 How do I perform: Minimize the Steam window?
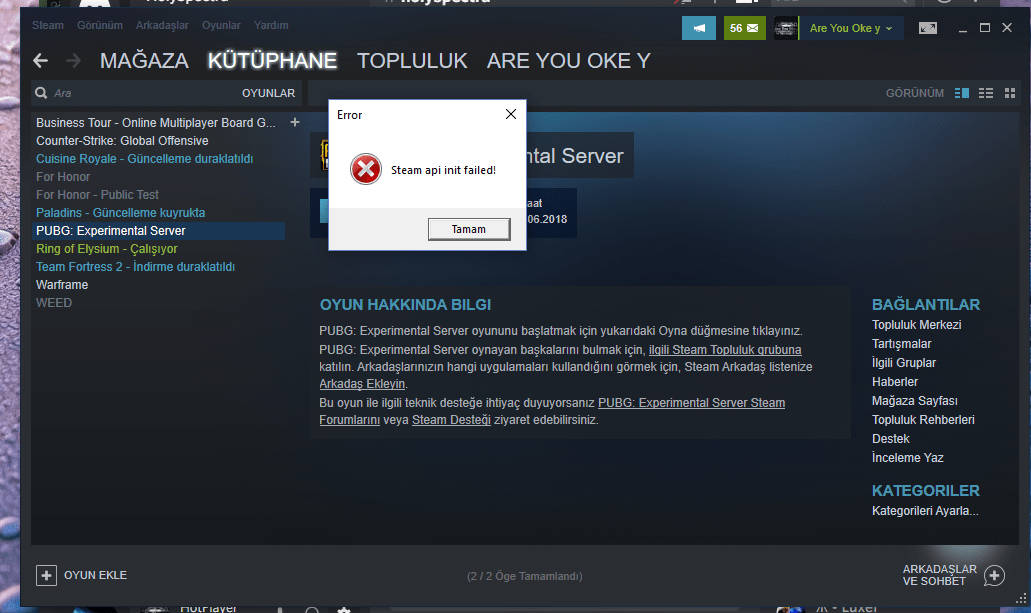[963, 28]
